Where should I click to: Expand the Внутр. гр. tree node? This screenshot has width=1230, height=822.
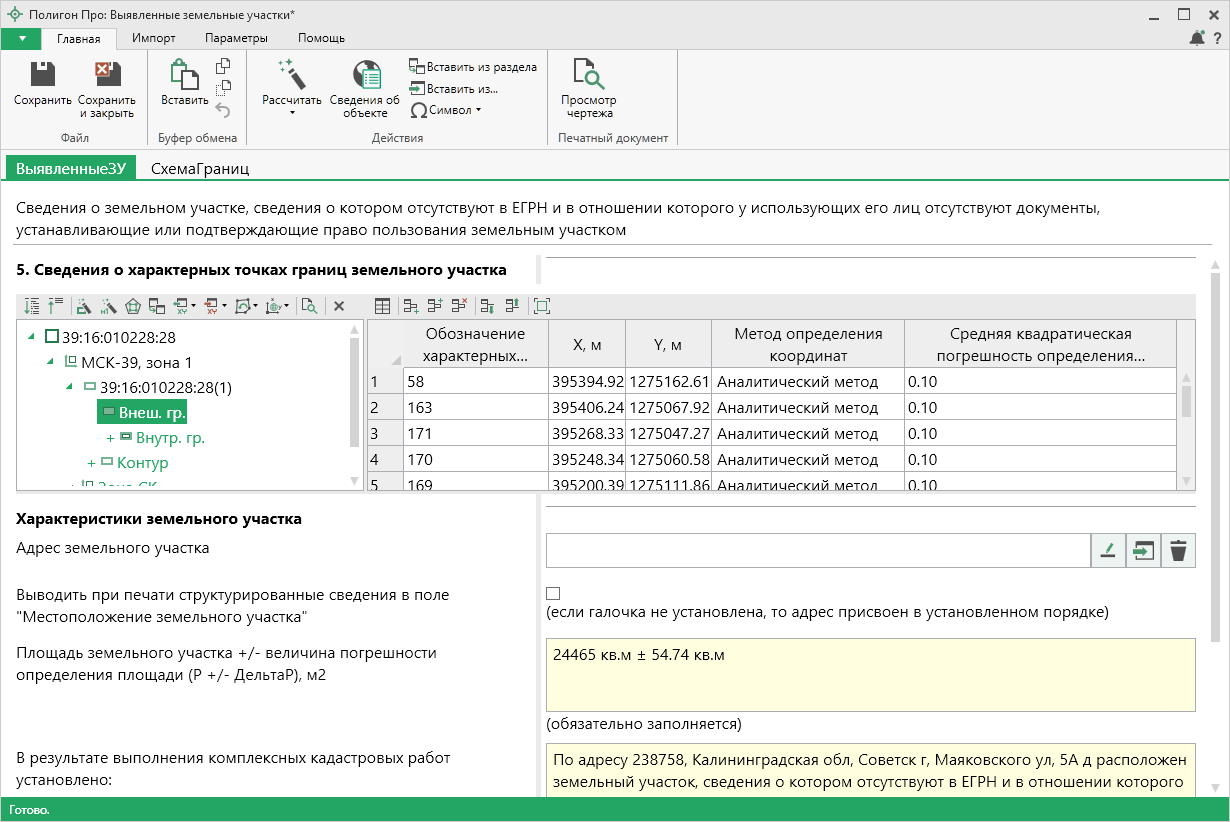110,438
